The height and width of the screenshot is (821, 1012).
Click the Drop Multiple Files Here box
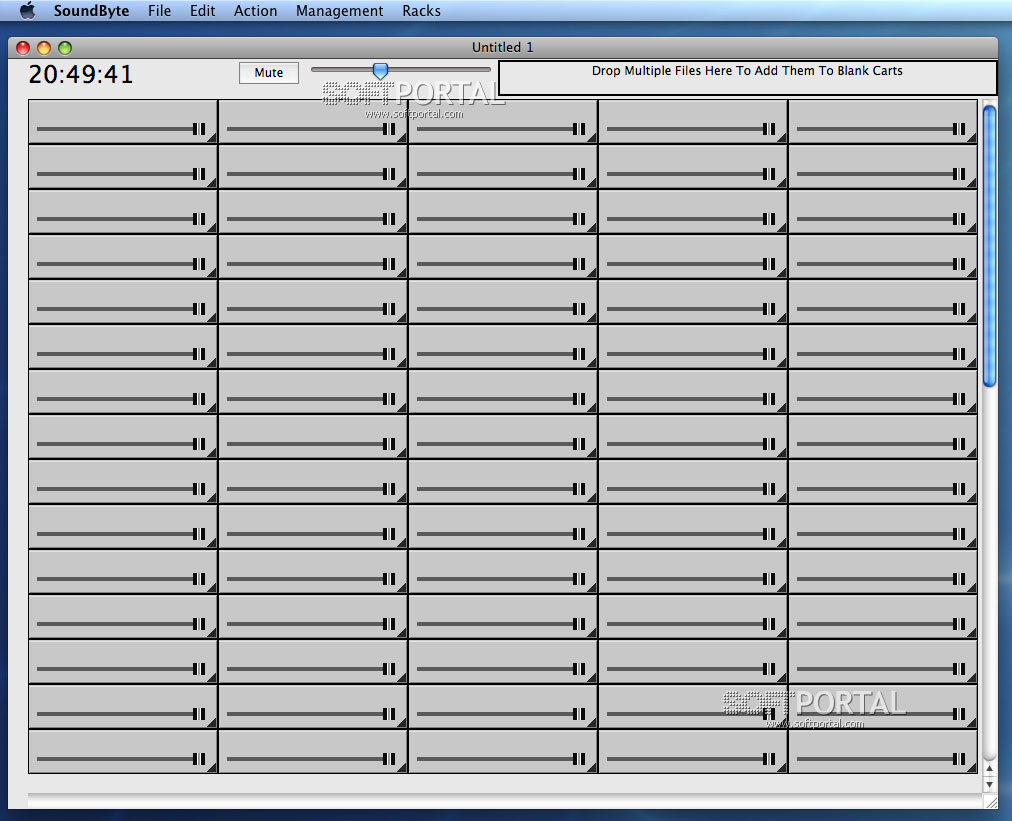point(747,78)
